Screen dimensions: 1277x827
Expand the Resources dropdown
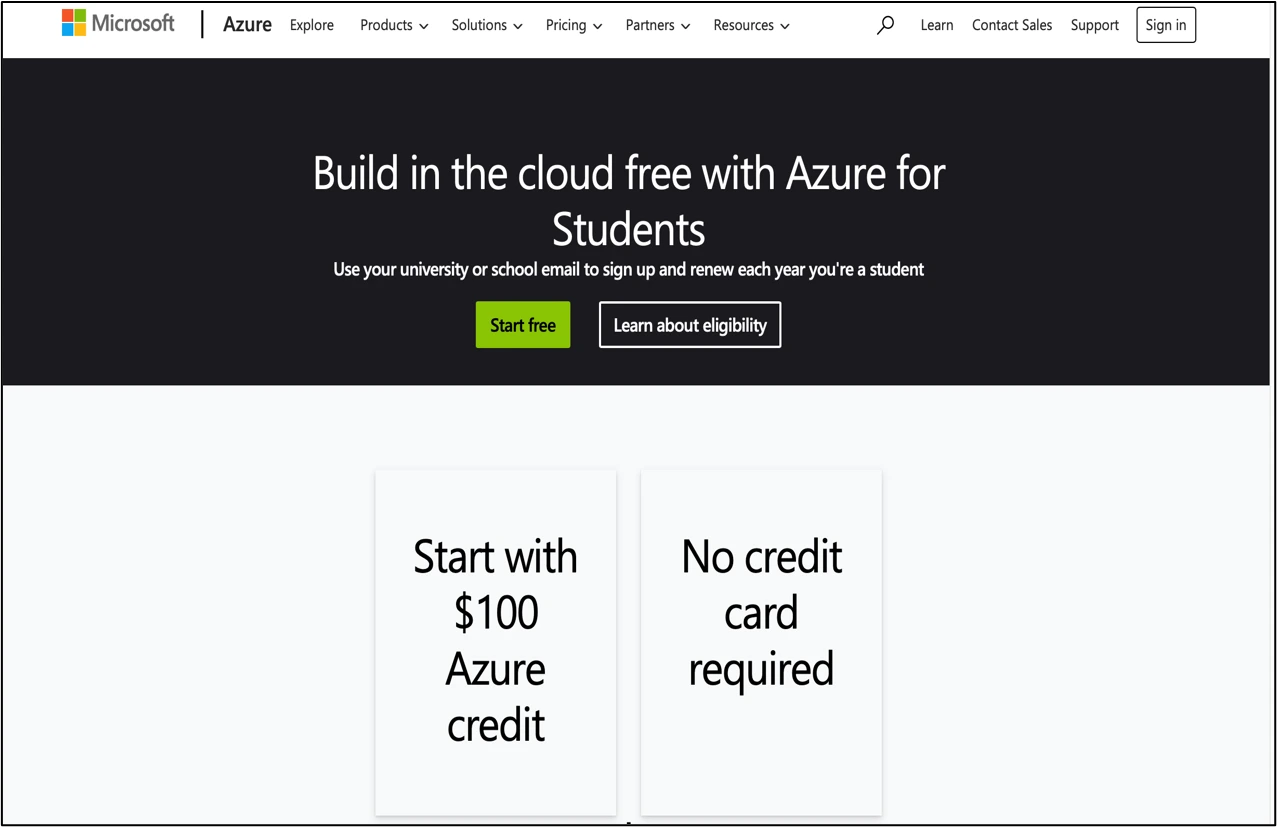tap(751, 25)
